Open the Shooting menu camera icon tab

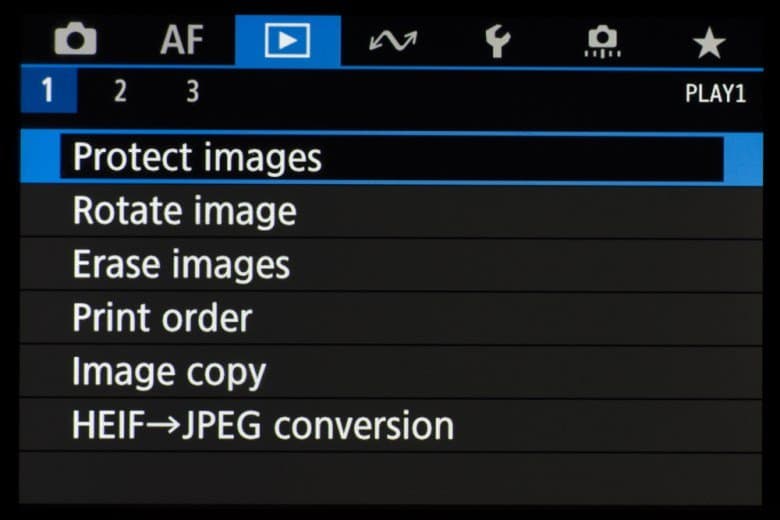pyautogui.click(x=75, y=41)
